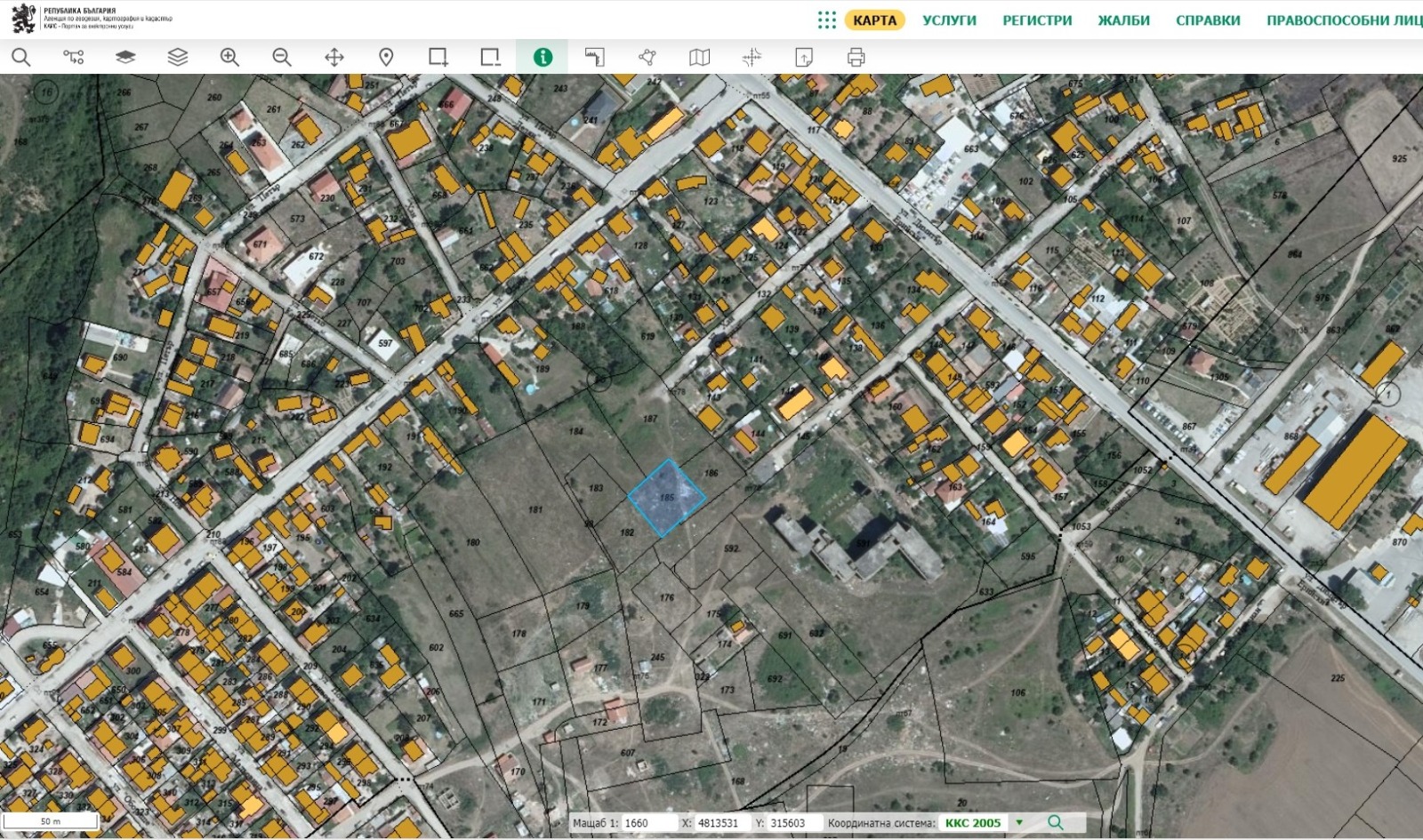Screen dimensions: 1423x840
Task: Switch to the РЕГИСТРИ tab
Action: coord(1037,20)
